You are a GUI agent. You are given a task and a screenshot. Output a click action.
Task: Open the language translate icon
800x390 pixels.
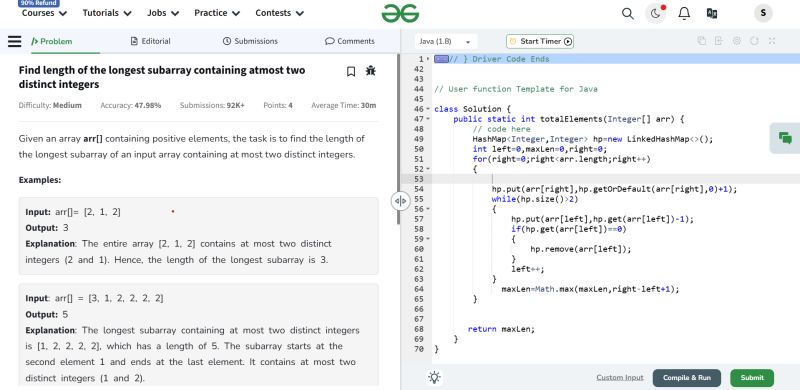[712, 14]
